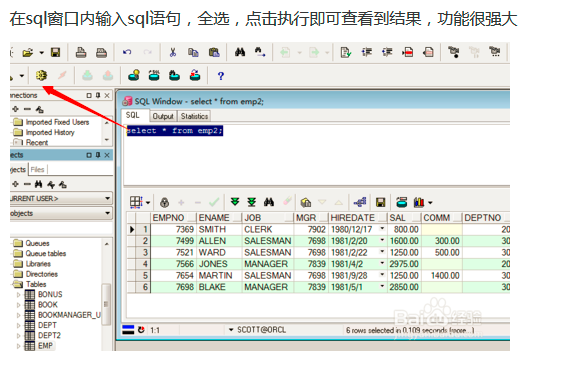Click the Paste clipboard icon
Image resolution: width=582 pixels, height=390 pixels.
(214, 52)
